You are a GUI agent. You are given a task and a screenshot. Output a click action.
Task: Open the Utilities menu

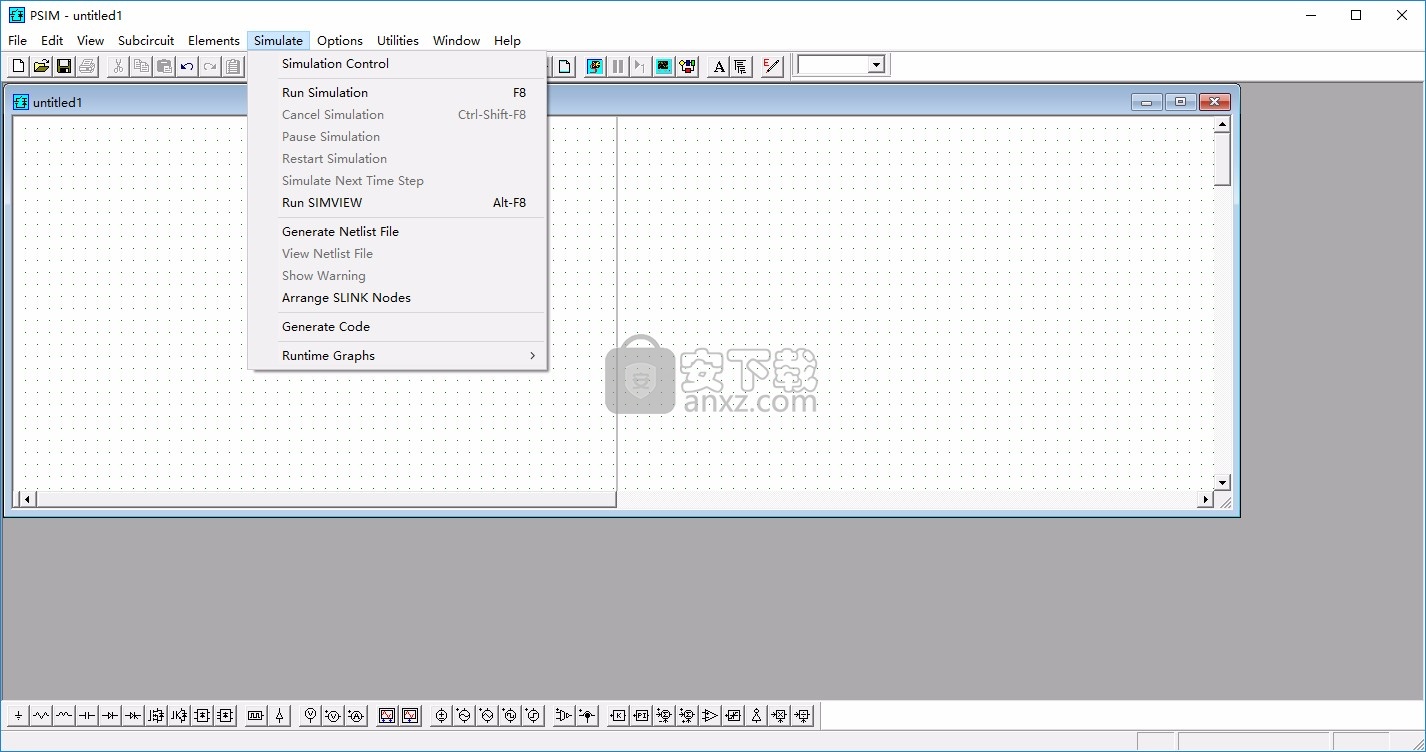(398, 40)
